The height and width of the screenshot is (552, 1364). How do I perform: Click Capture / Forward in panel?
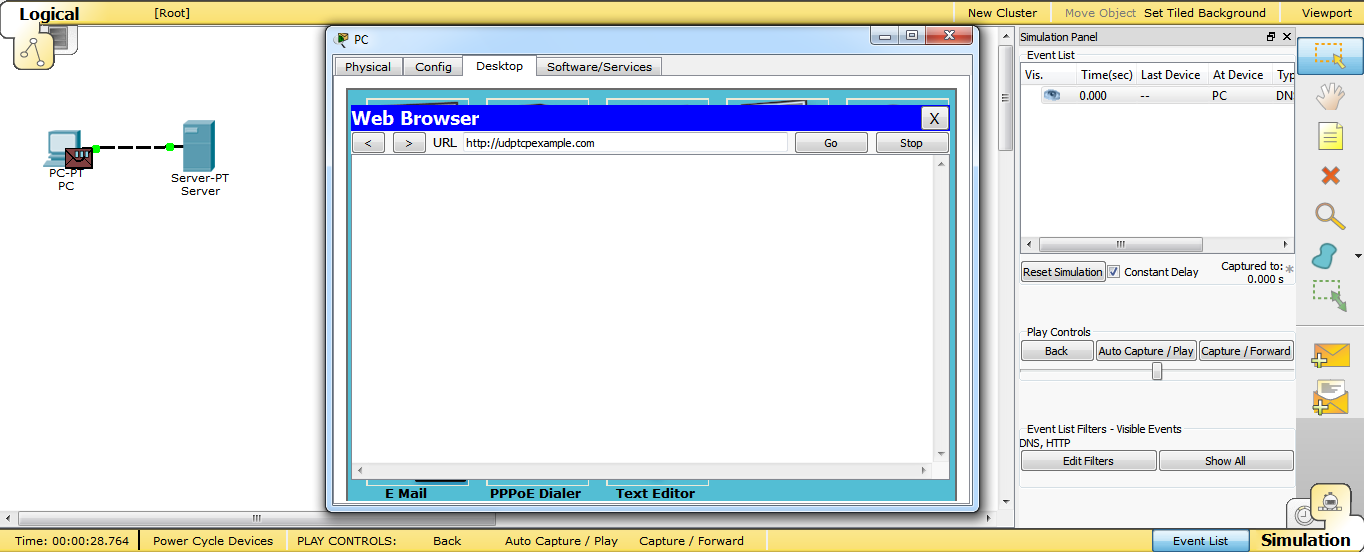tap(1246, 351)
